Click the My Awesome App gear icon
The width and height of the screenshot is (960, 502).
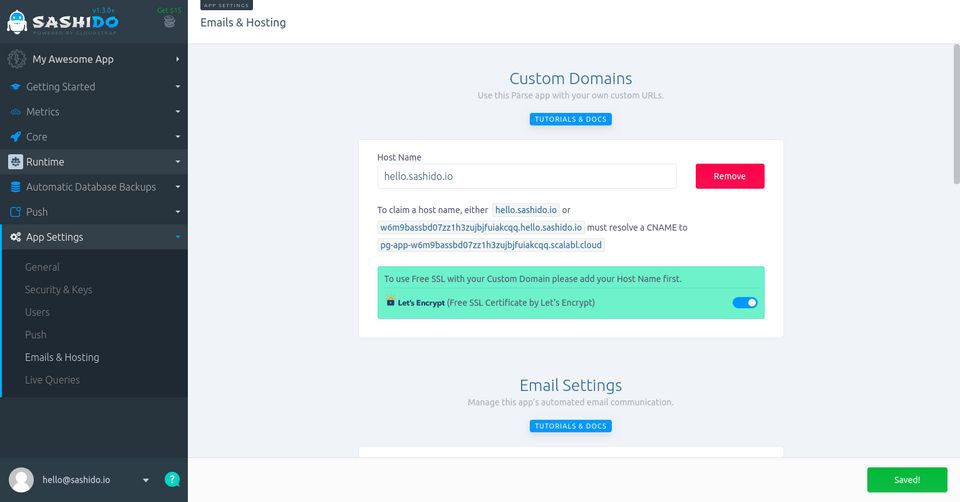pos(17,59)
